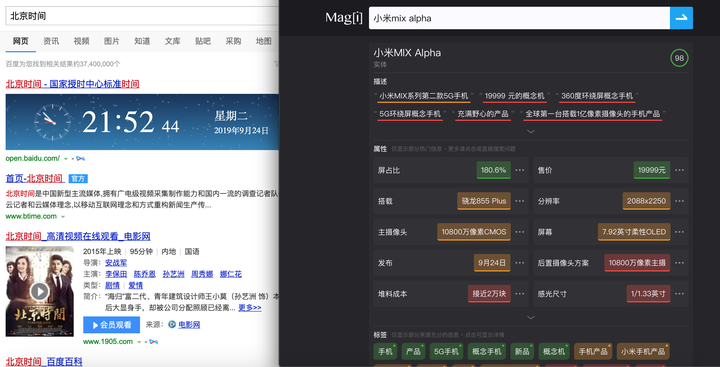Select the 7.92英寸柔性OLED attribute value
Image resolution: width=720 pixels, height=367 pixels.
(634, 232)
